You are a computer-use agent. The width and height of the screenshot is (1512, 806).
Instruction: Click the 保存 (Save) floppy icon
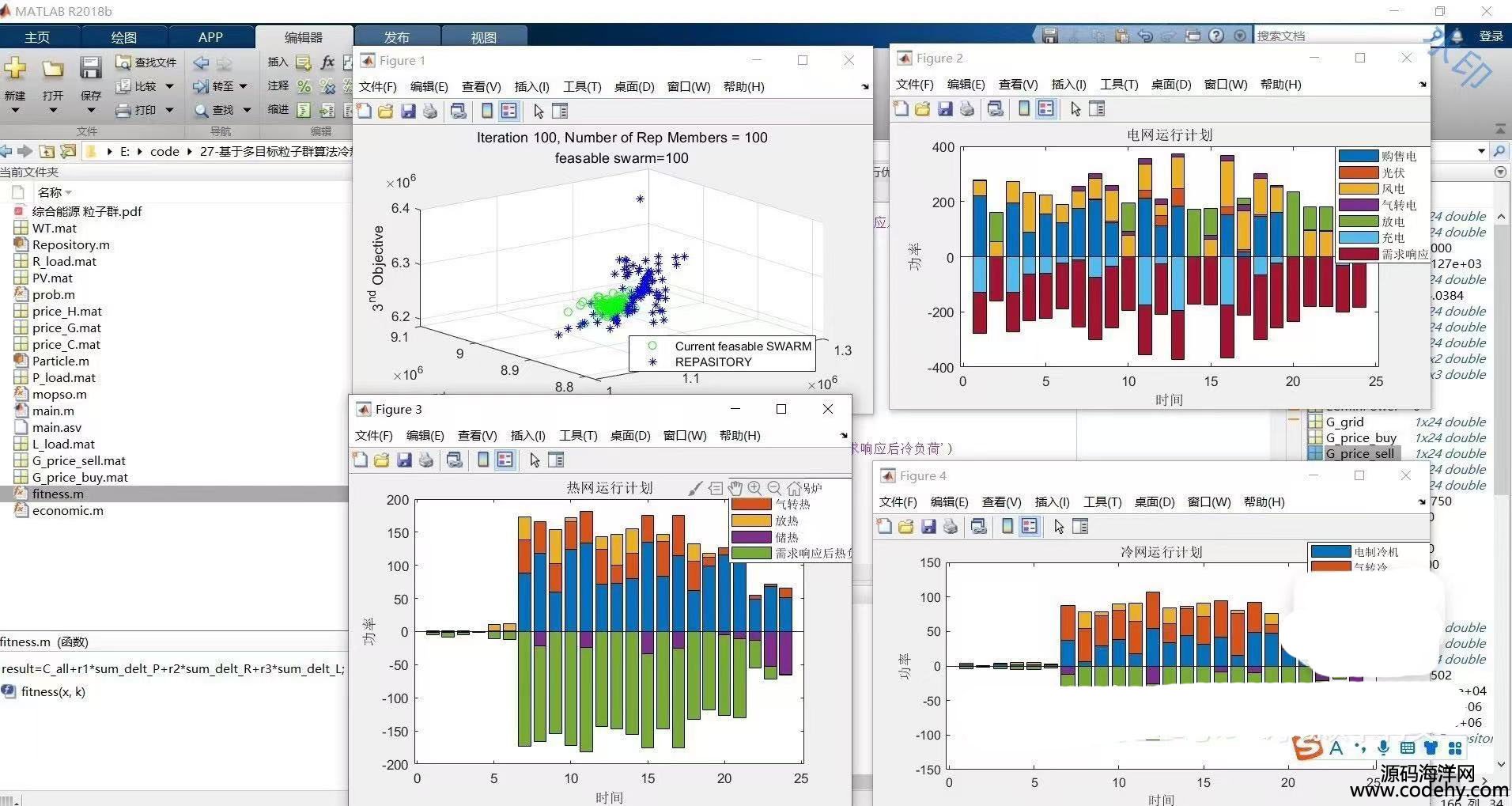91,68
